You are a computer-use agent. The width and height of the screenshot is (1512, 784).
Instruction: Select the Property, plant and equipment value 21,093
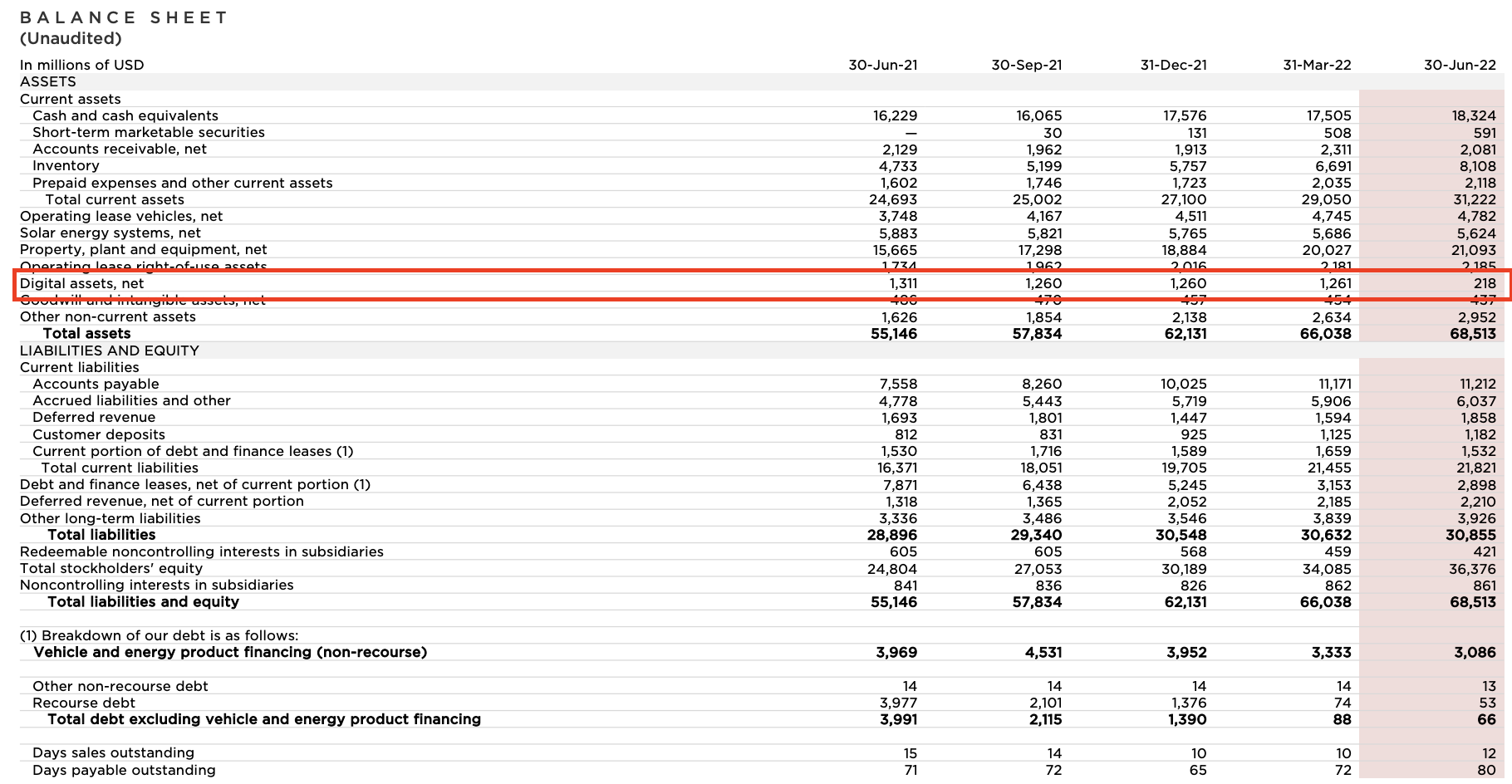1475,249
